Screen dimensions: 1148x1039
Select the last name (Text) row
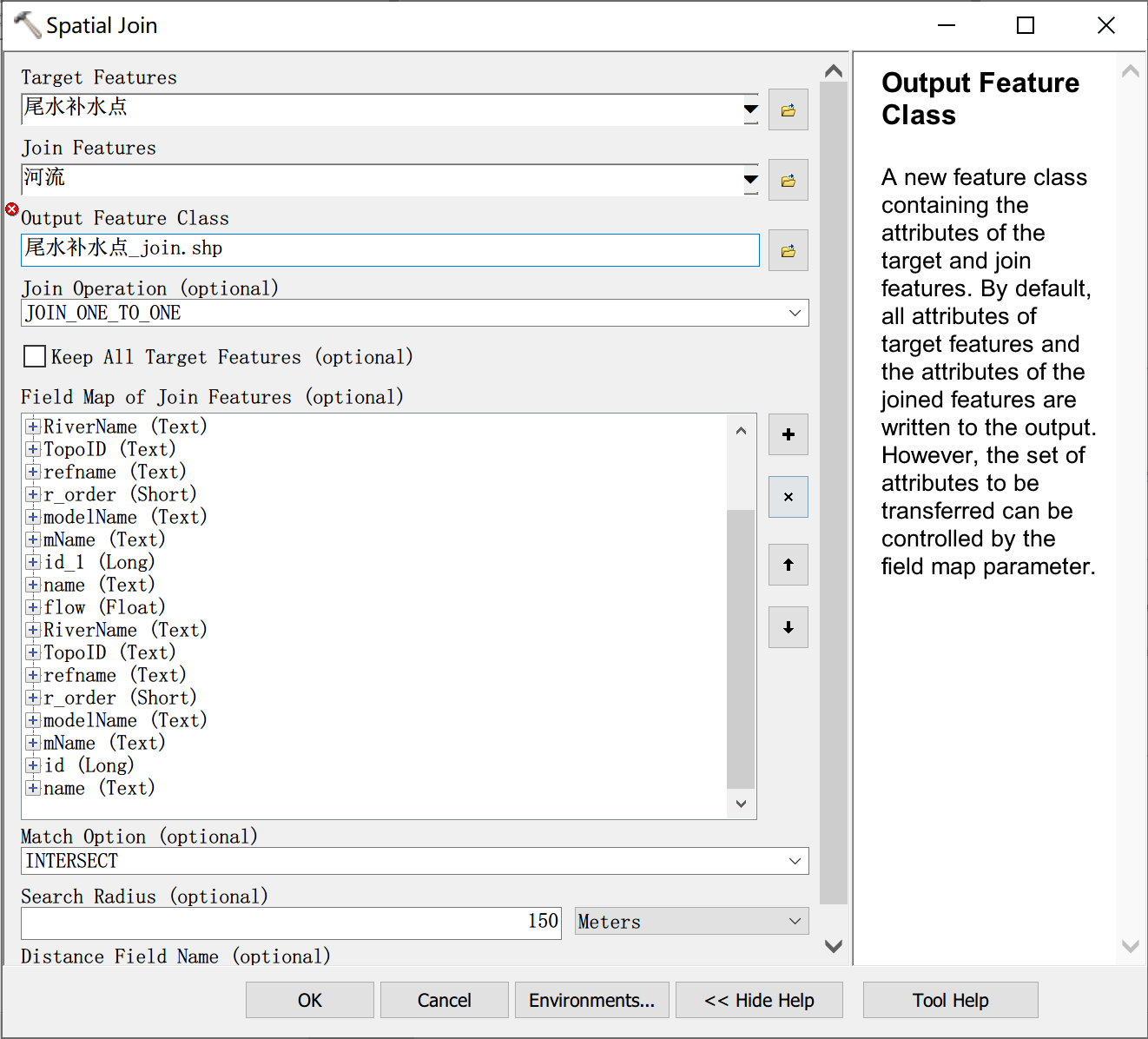99,788
